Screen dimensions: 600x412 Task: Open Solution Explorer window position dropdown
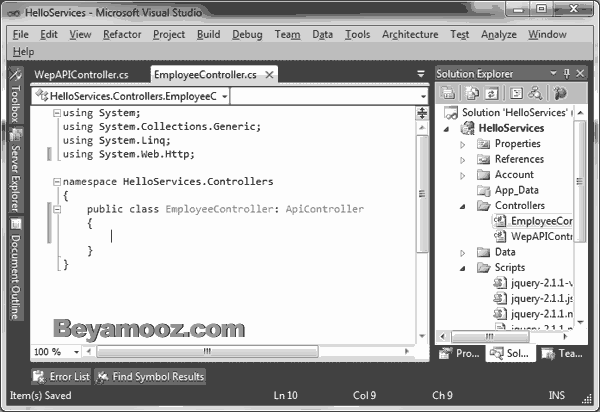(553, 73)
